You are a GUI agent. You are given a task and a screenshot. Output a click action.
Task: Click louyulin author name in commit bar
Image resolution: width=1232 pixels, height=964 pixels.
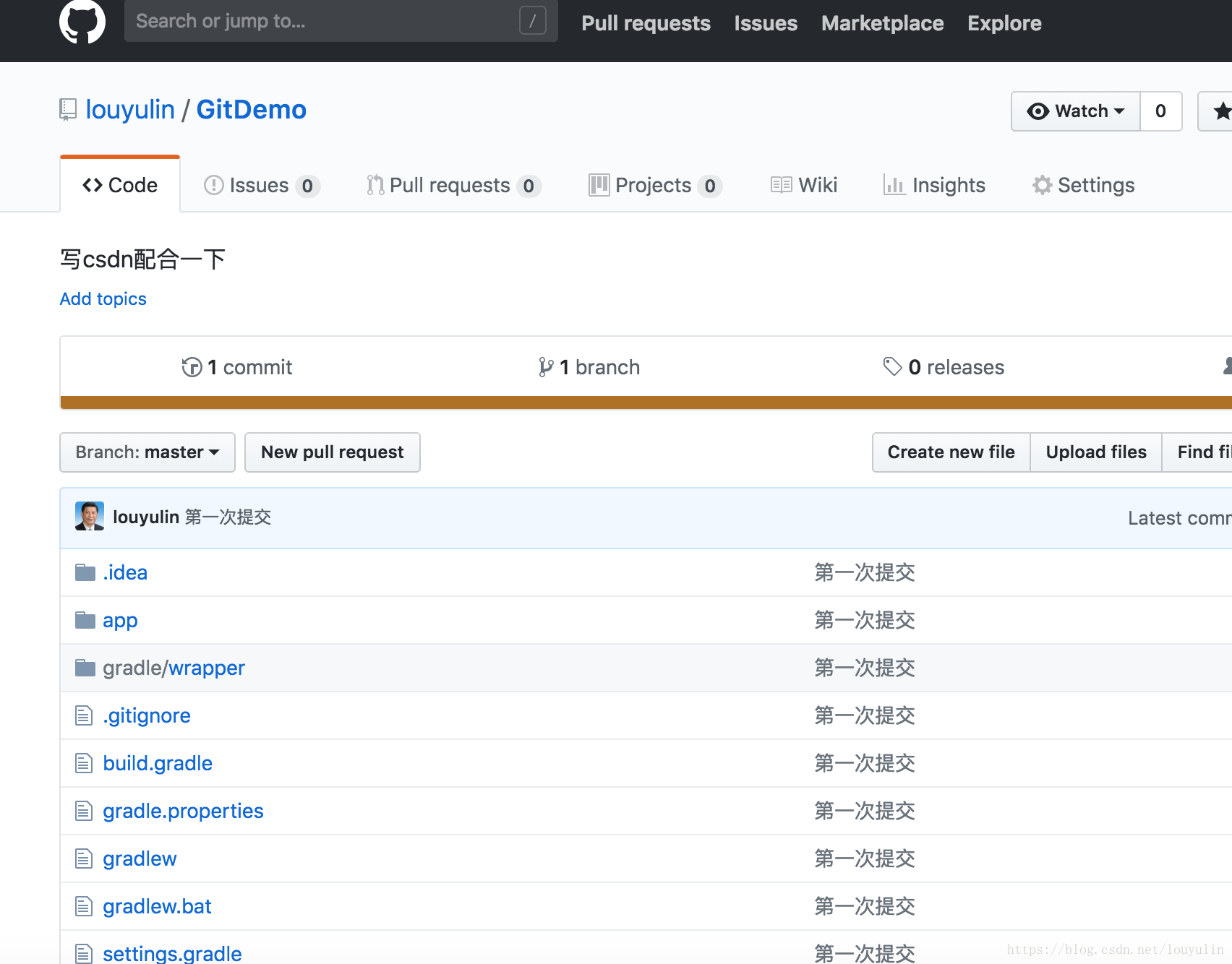coord(146,517)
